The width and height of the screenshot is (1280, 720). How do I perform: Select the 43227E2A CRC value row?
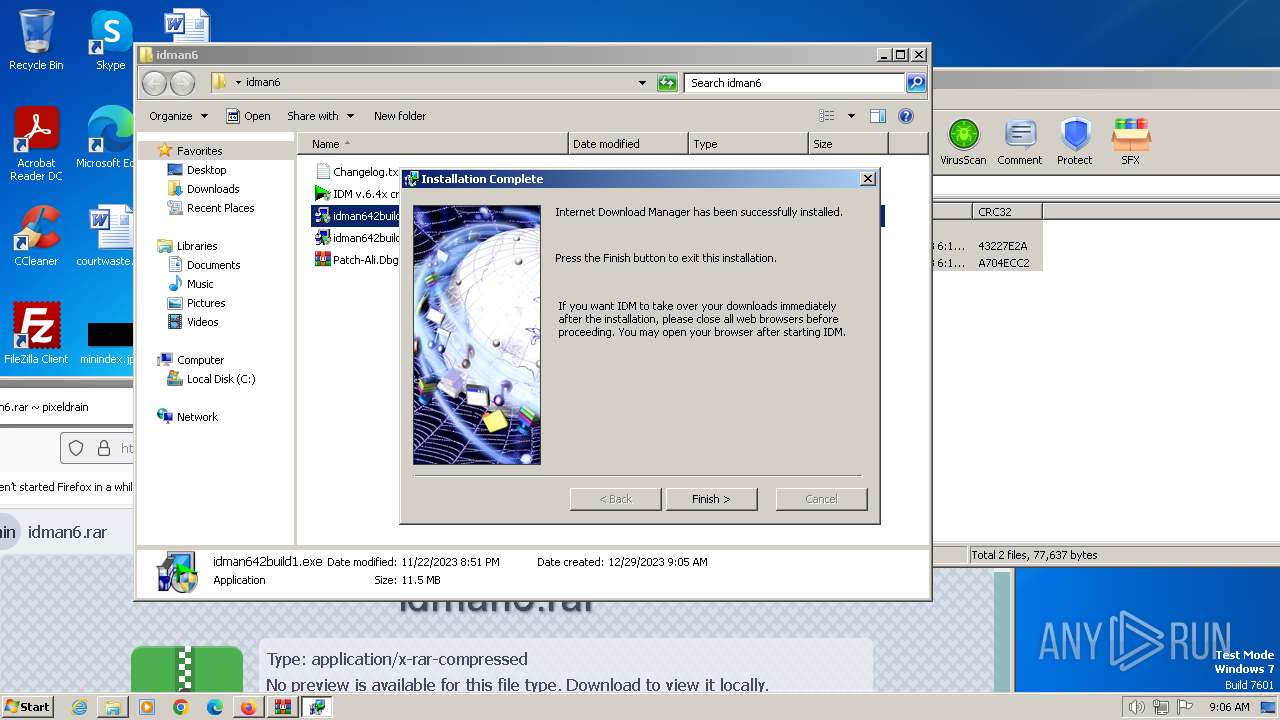[x=1003, y=246]
